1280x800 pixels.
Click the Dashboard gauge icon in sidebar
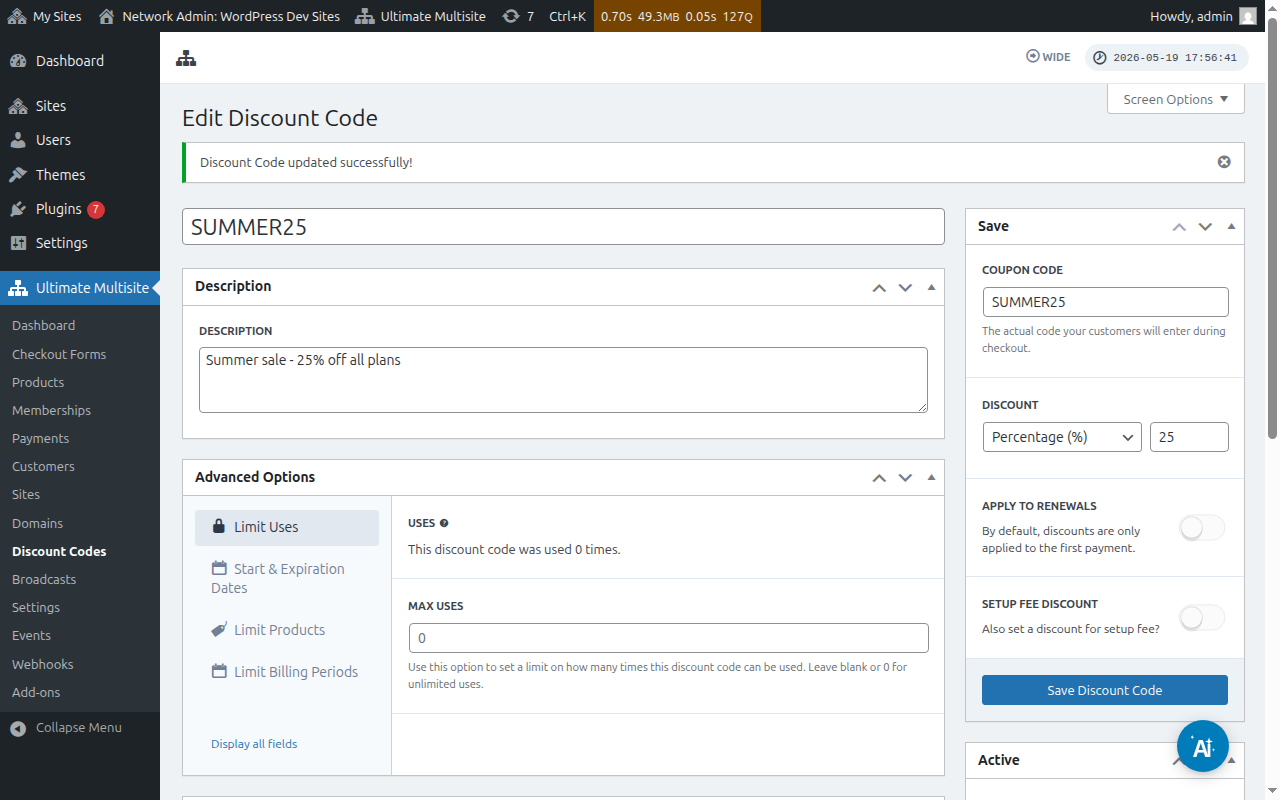(x=18, y=61)
